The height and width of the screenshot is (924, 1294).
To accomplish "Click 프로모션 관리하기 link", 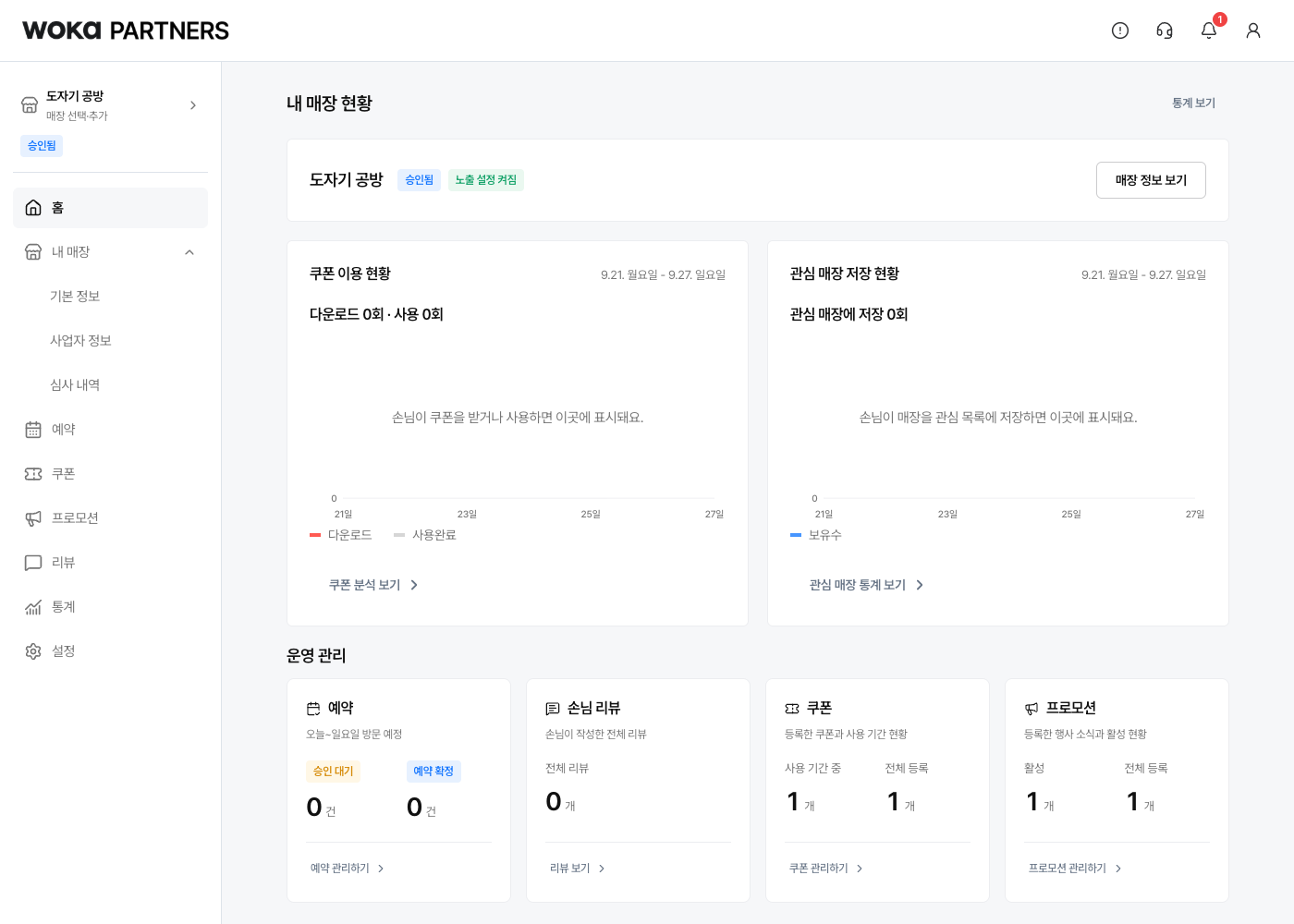I will (x=1074, y=869).
